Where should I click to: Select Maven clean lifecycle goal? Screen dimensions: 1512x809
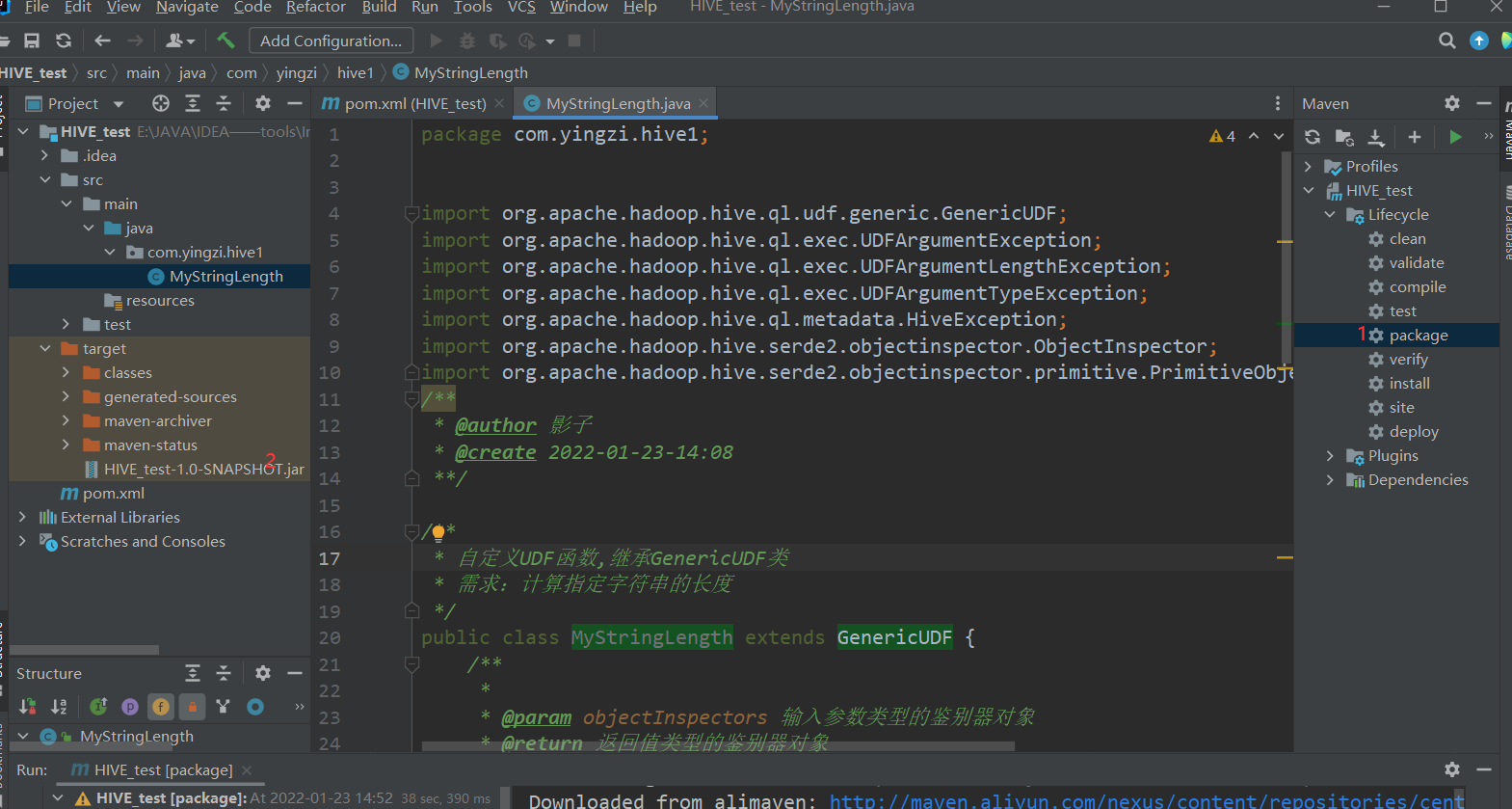click(x=1407, y=238)
